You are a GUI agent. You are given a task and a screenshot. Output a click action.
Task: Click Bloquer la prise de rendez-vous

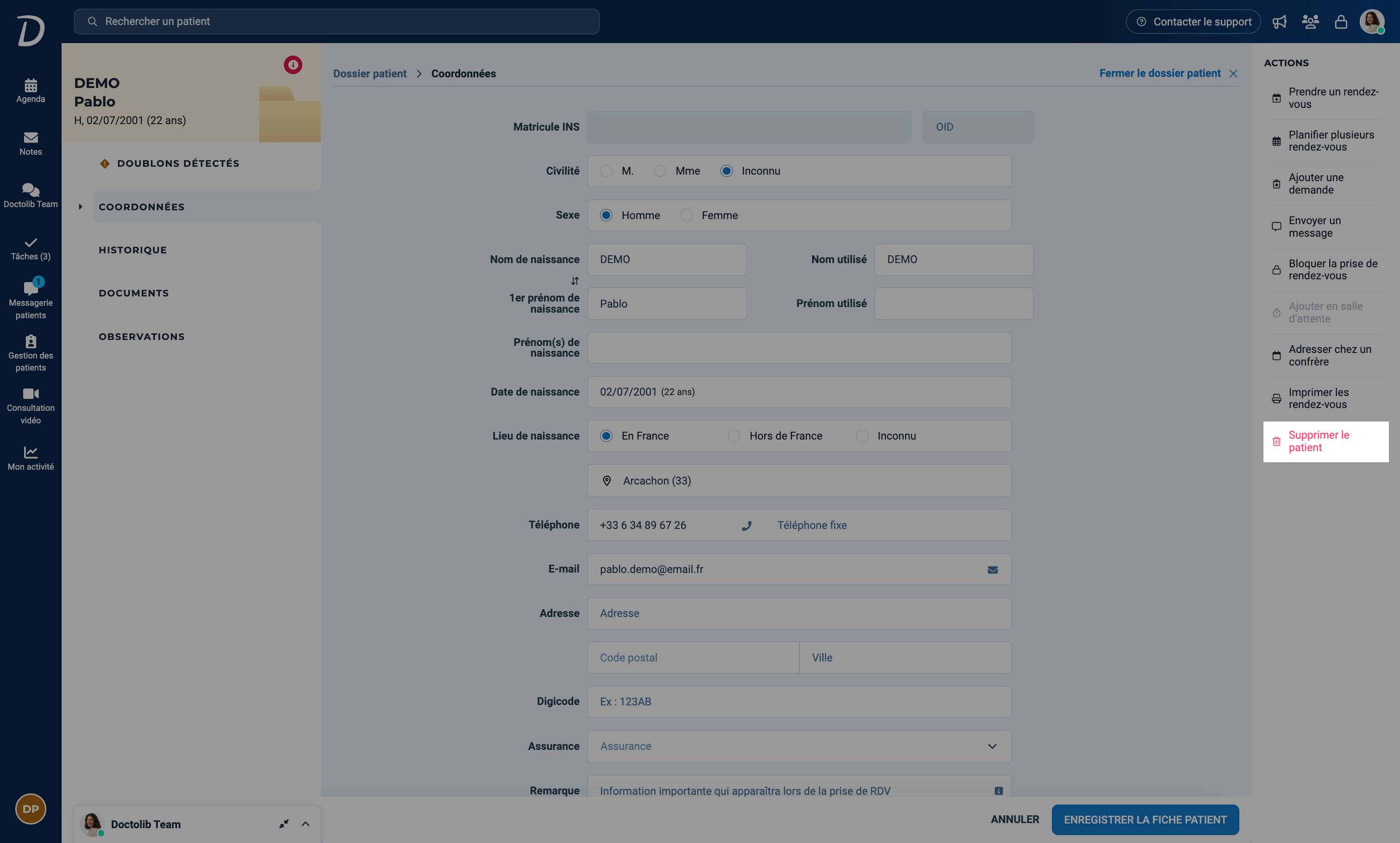pos(1325,270)
